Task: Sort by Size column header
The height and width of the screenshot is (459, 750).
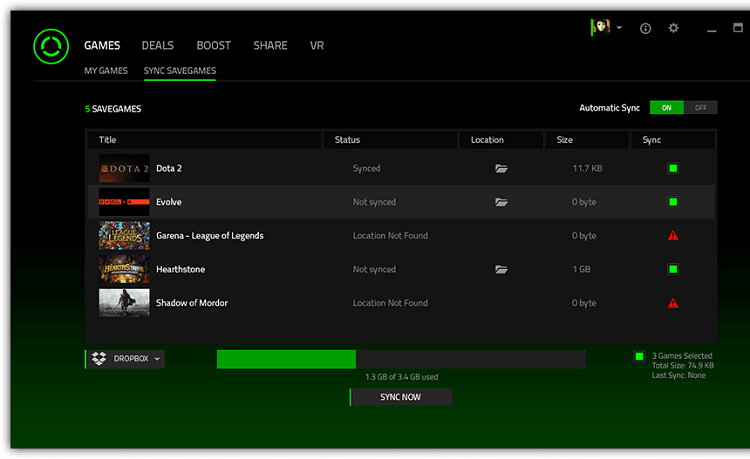Action: point(587,140)
